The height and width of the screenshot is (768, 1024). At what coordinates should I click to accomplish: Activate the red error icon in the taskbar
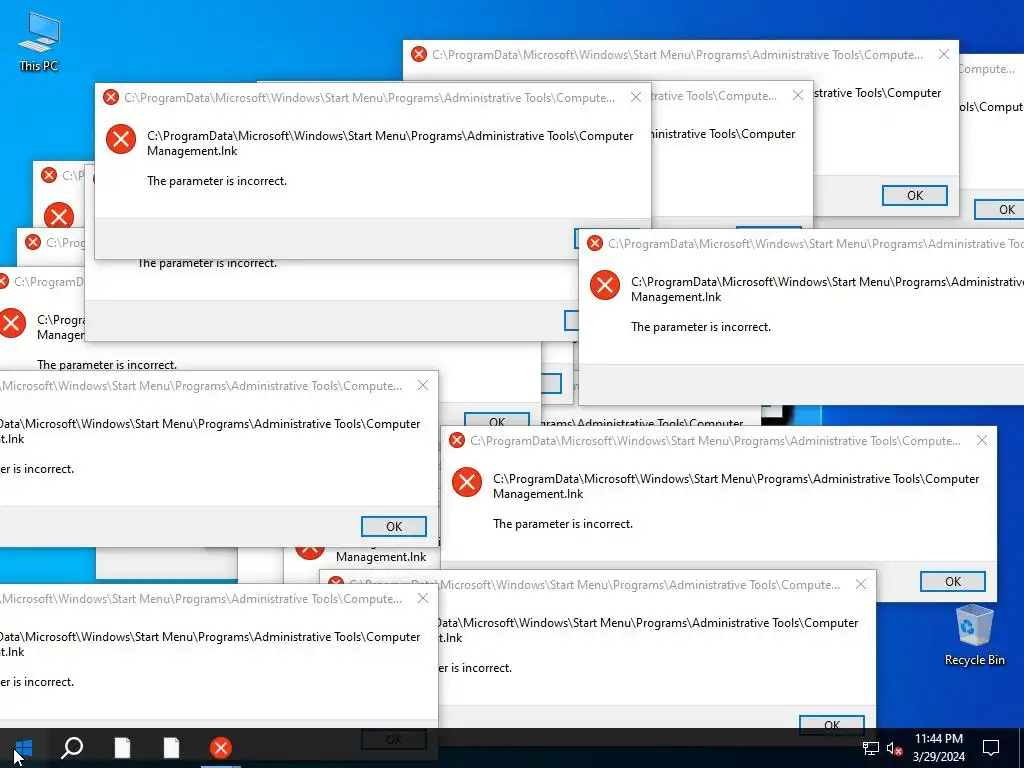point(221,748)
